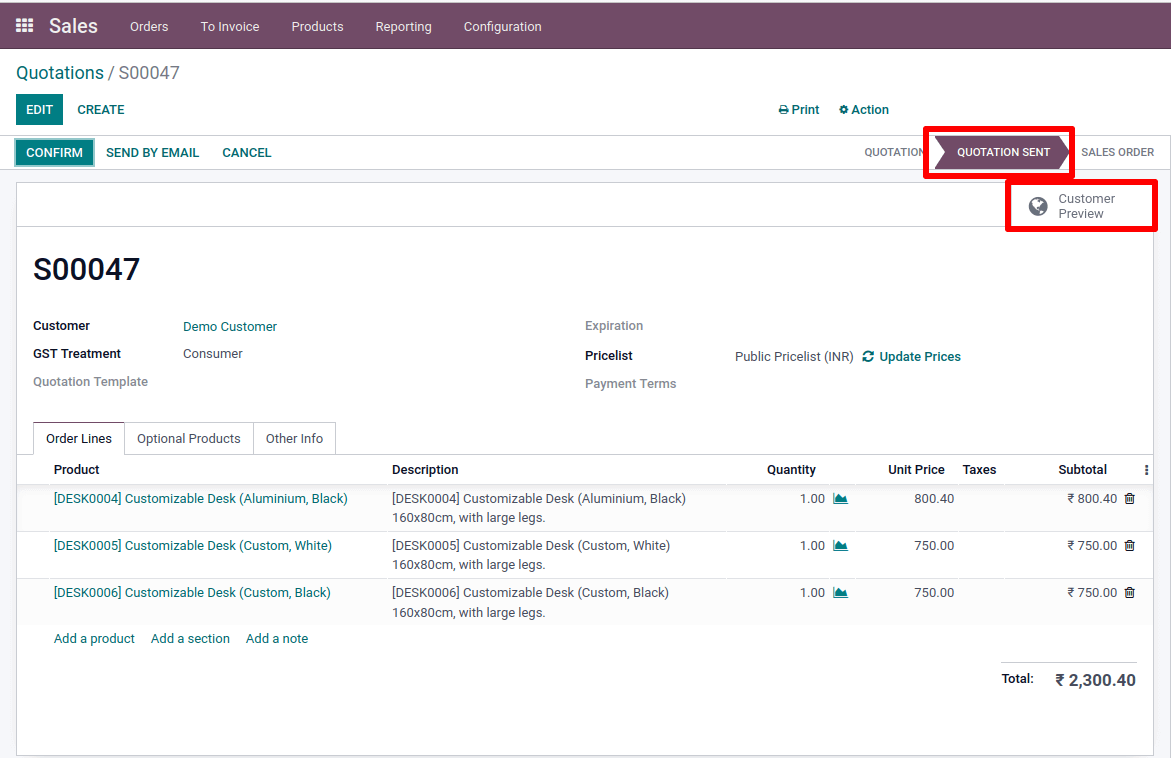
Task: Click the Customer Preview globe icon
Action: 1037,206
